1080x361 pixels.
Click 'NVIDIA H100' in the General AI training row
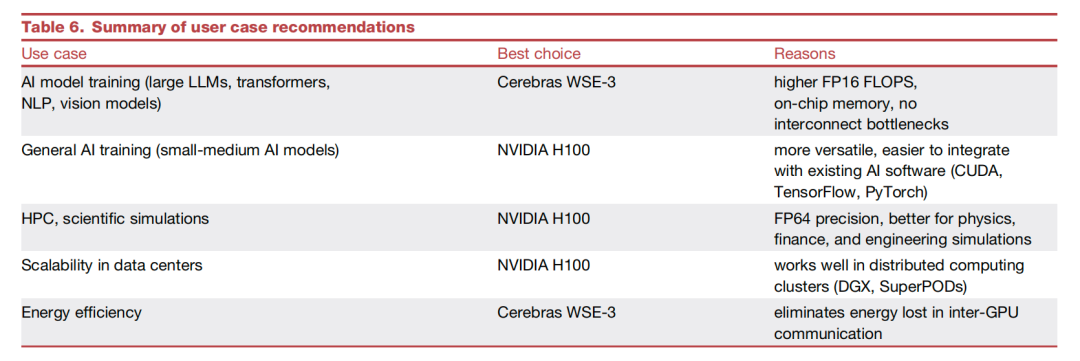point(543,150)
